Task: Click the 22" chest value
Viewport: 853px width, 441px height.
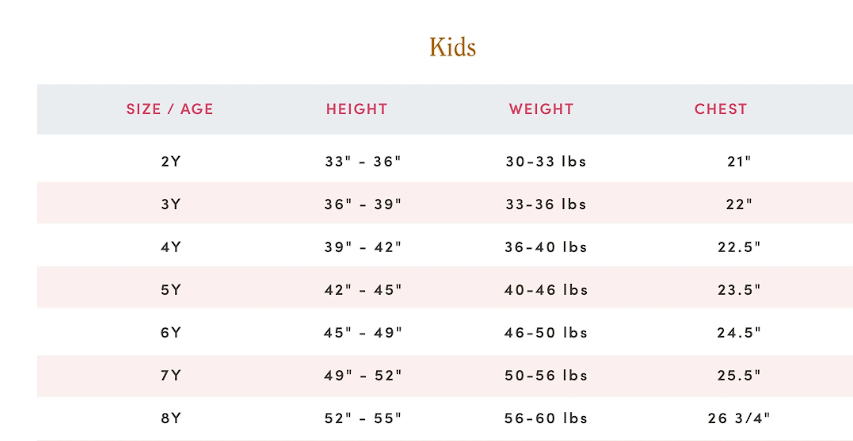Action: (x=739, y=204)
